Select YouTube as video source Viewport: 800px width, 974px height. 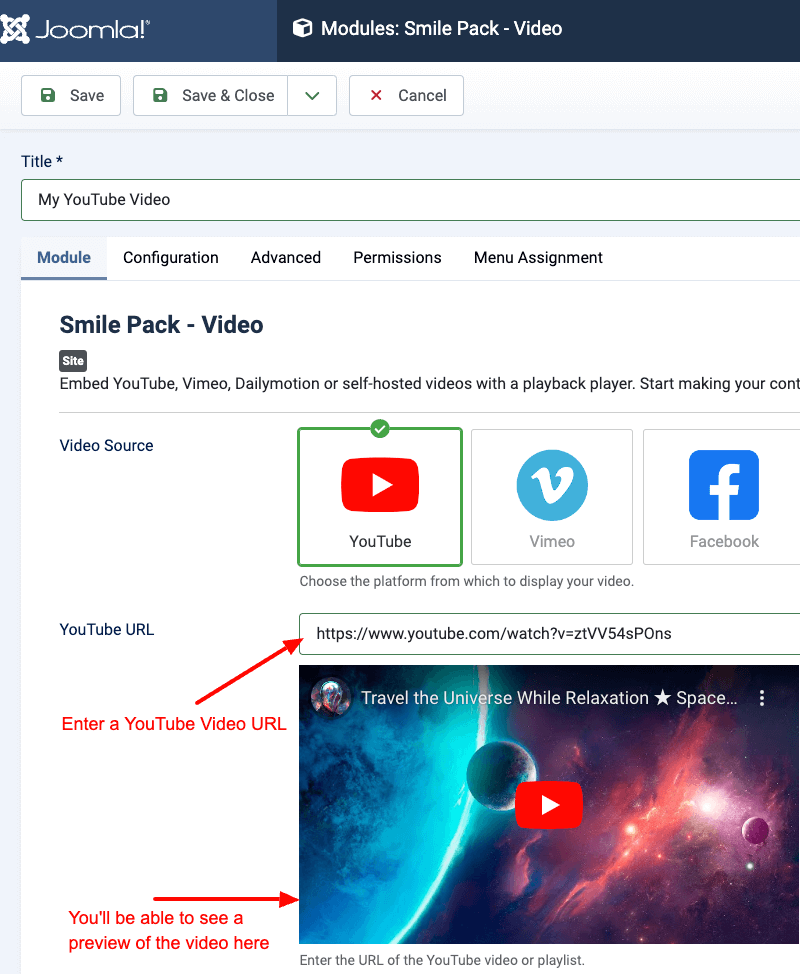[x=380, y=497]
